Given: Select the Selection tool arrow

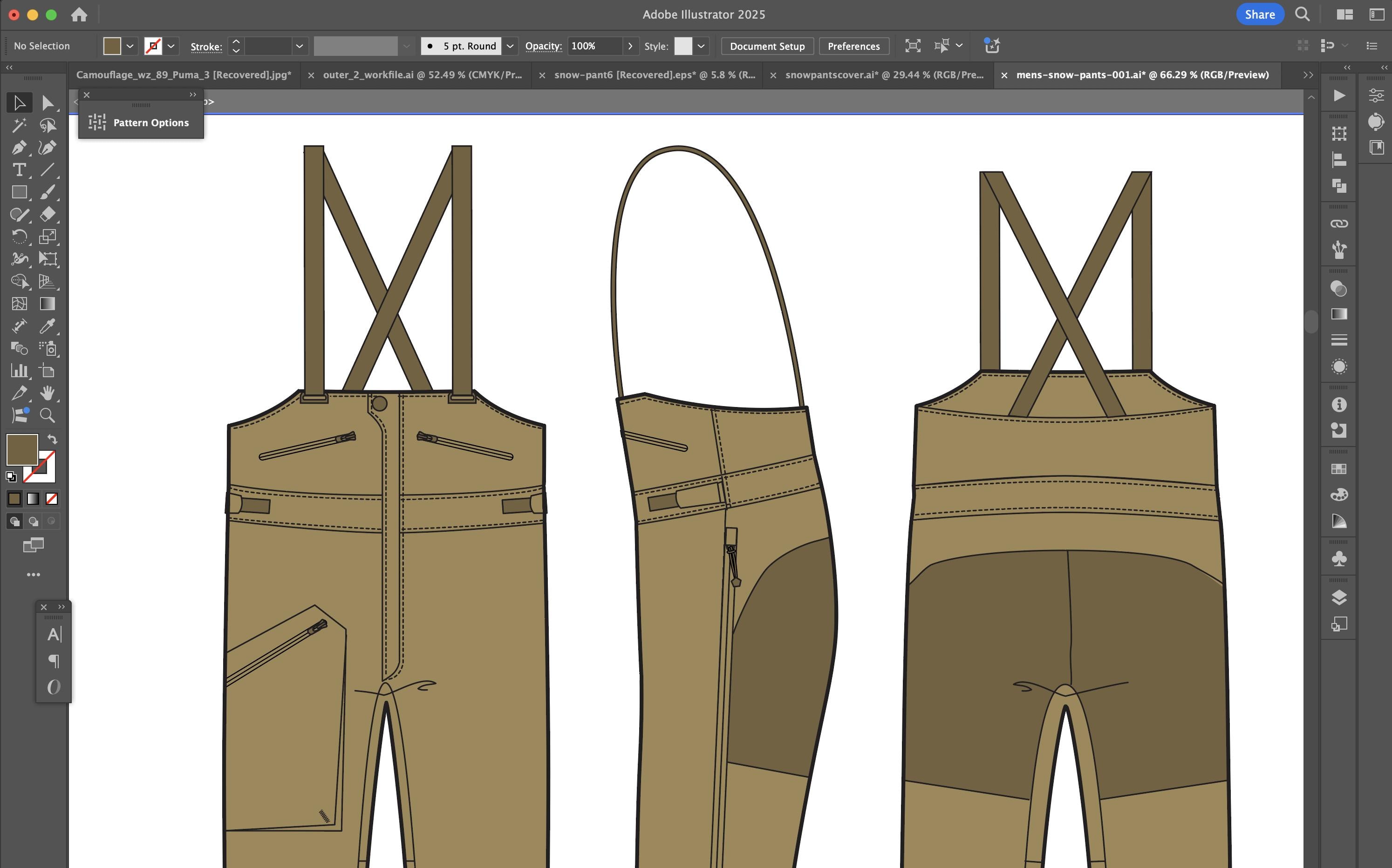Looking at the screenshot, I should point(19,103).
